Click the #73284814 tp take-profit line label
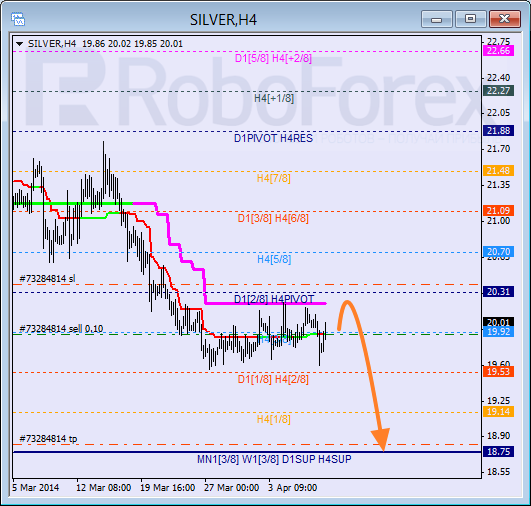Viewport: 531px width, 506px height. [x=48, y=439]
